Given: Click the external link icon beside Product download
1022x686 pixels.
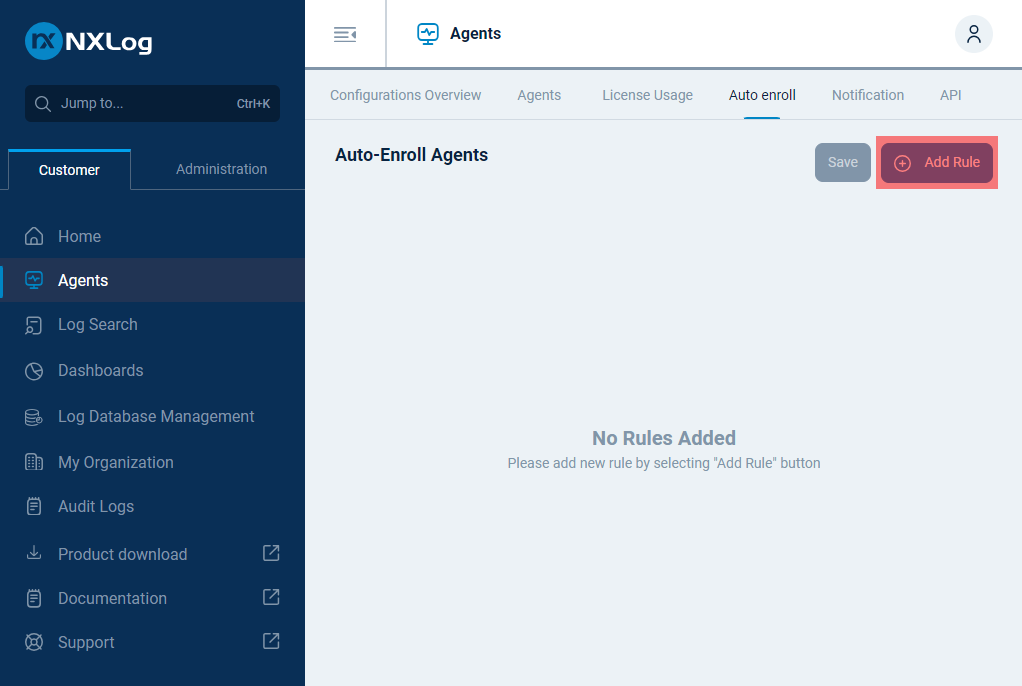Looking at the screenshot, I should (x=271, y=553).
